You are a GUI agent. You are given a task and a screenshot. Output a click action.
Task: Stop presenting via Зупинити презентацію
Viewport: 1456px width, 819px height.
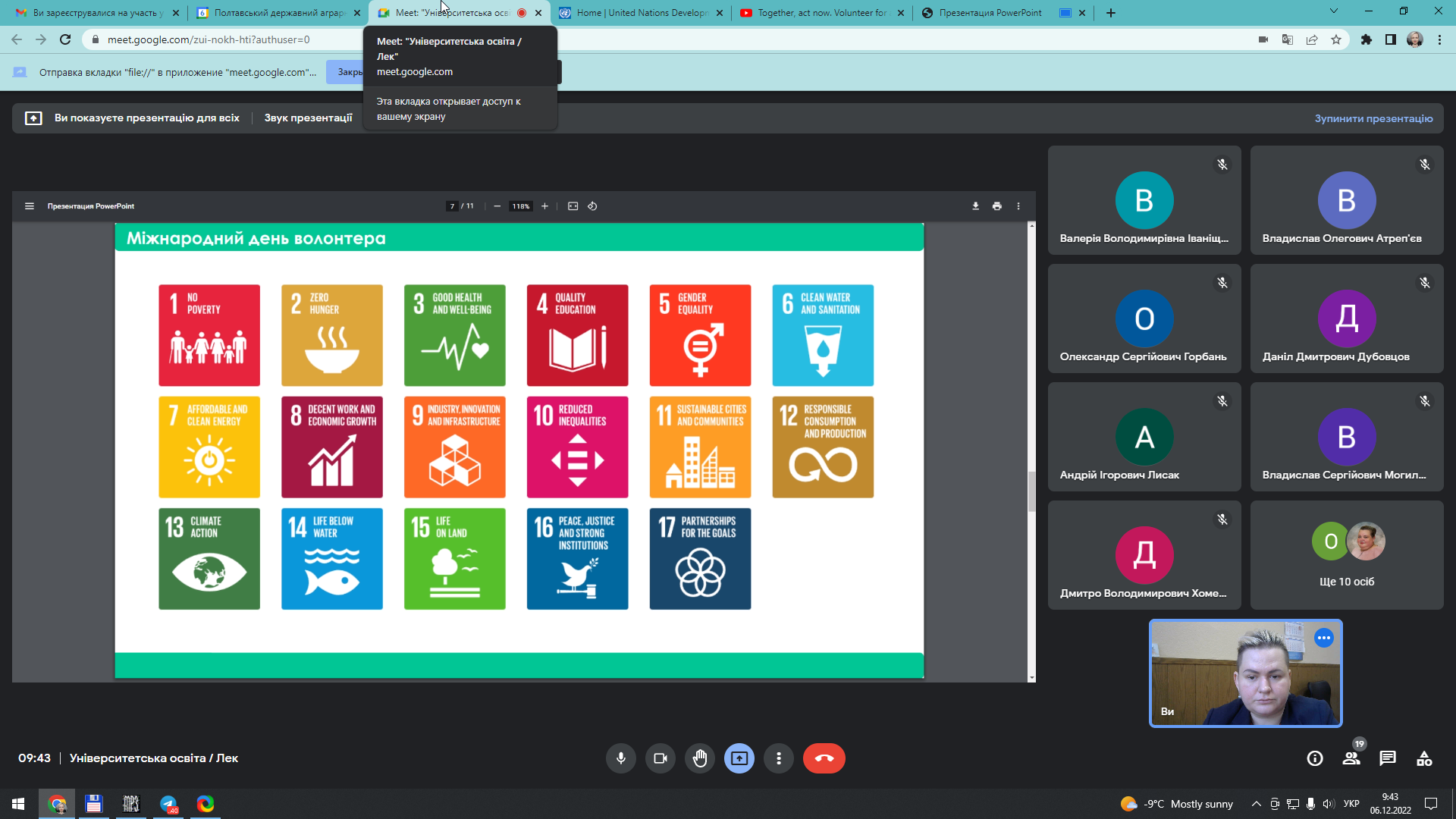point(1373,118)
